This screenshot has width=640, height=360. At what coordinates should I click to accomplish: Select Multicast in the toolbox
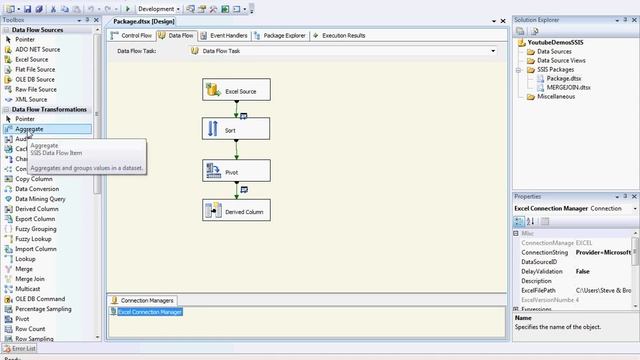click(x=28, y=289)
